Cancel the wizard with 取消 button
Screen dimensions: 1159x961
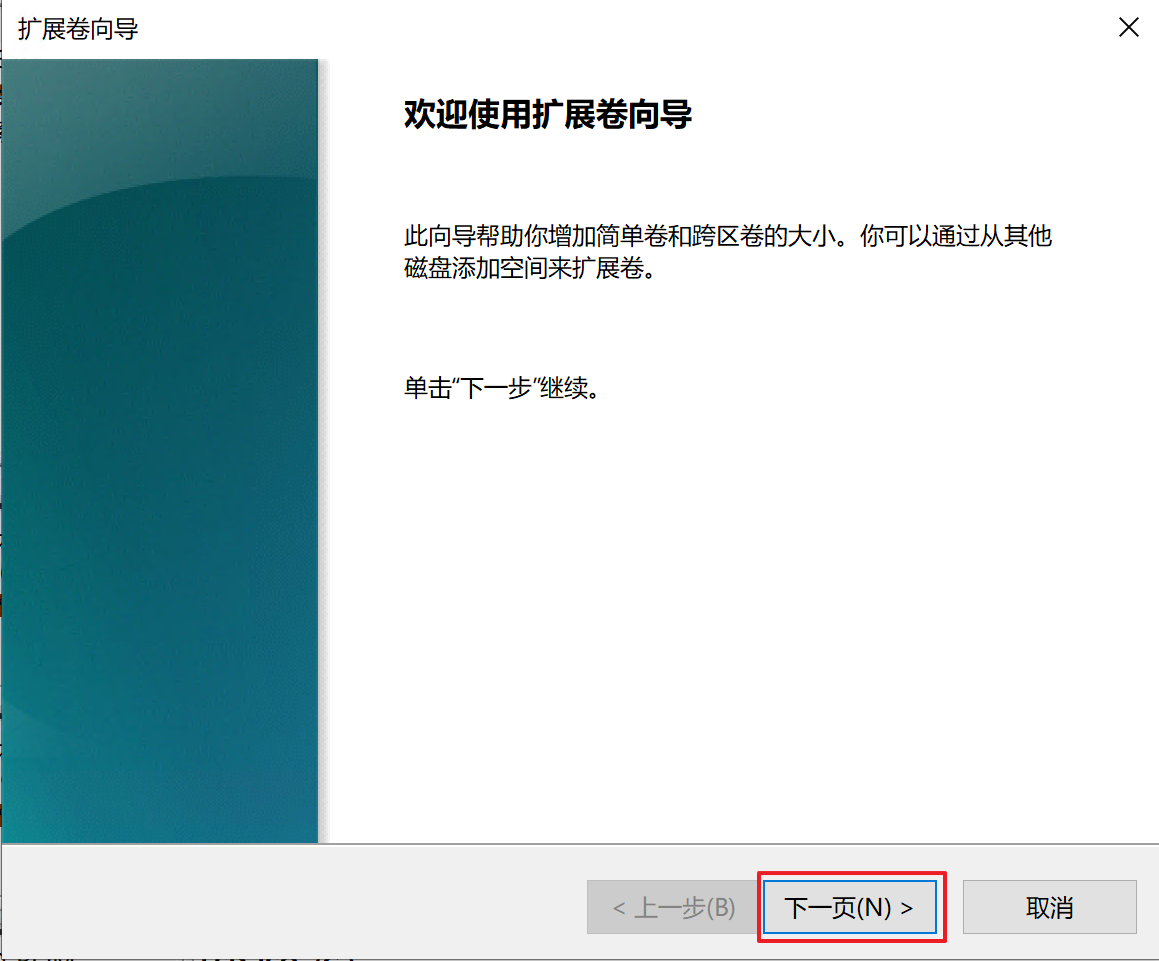pos(1050,907)
